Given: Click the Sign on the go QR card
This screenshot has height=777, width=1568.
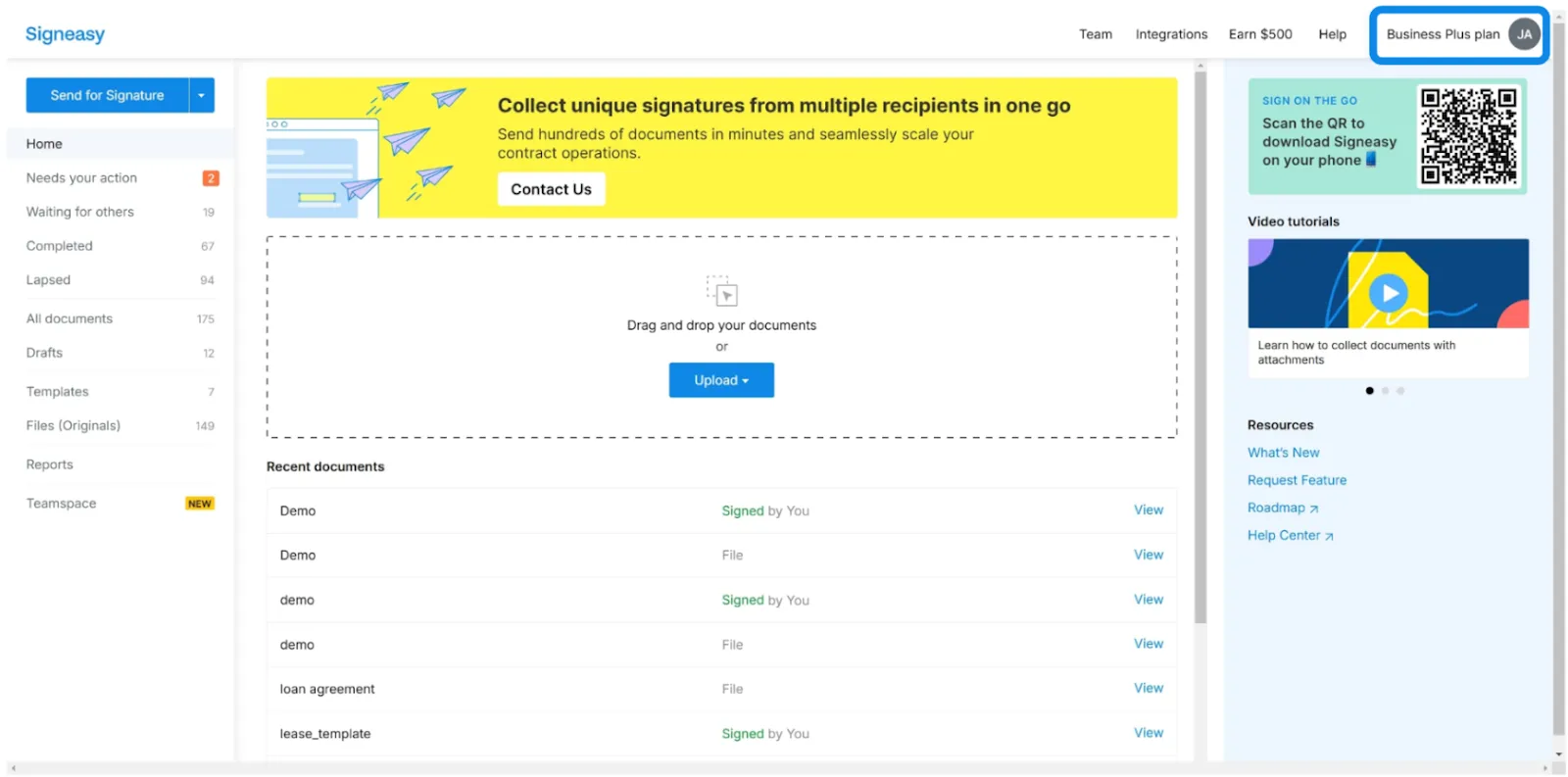Looking at the screenshot, I should tap(1387, 136).
